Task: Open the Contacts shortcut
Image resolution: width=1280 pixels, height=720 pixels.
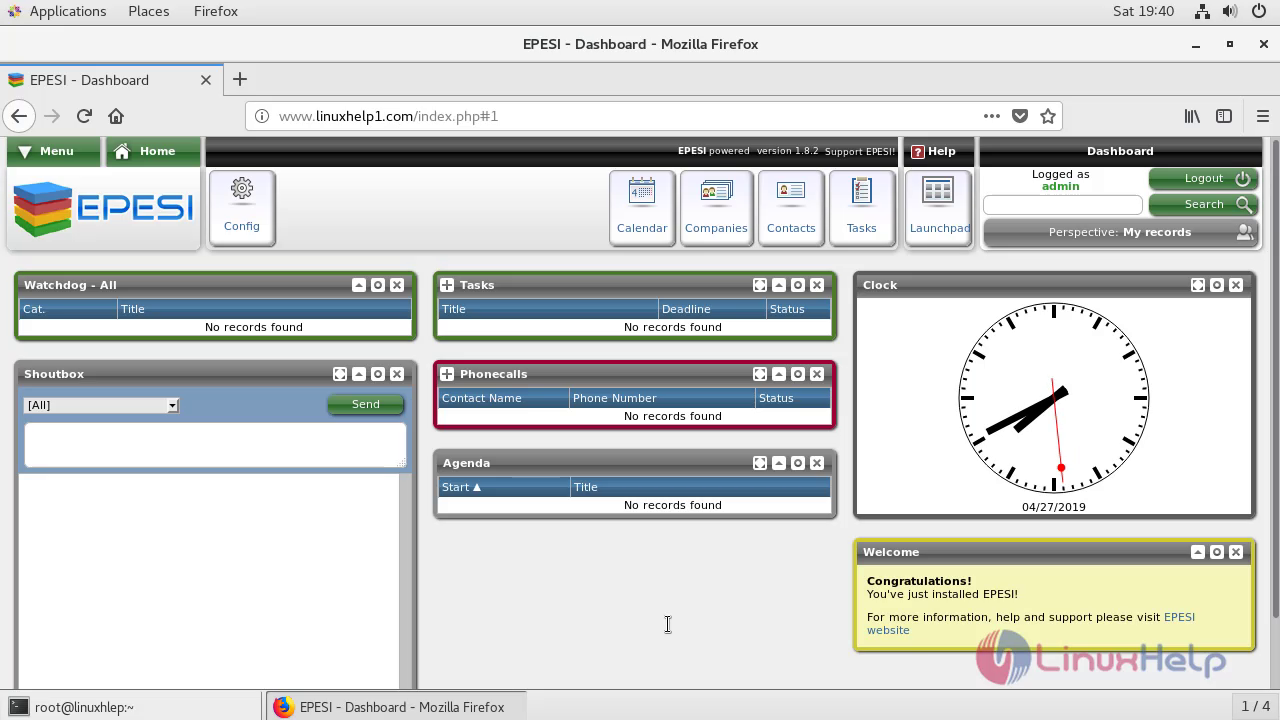Action: pos(791,207)
